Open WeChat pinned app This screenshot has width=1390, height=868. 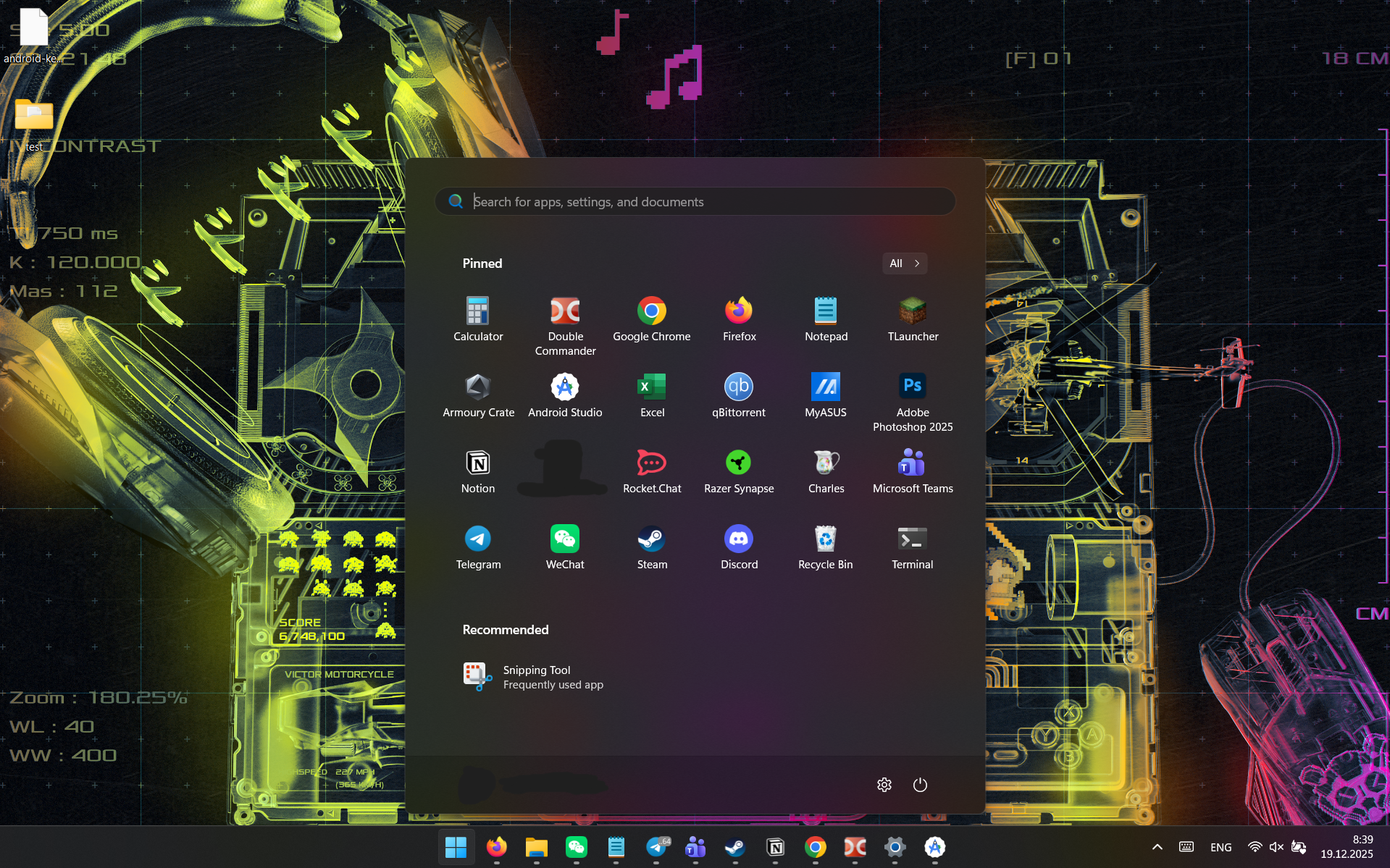(565, 547)
